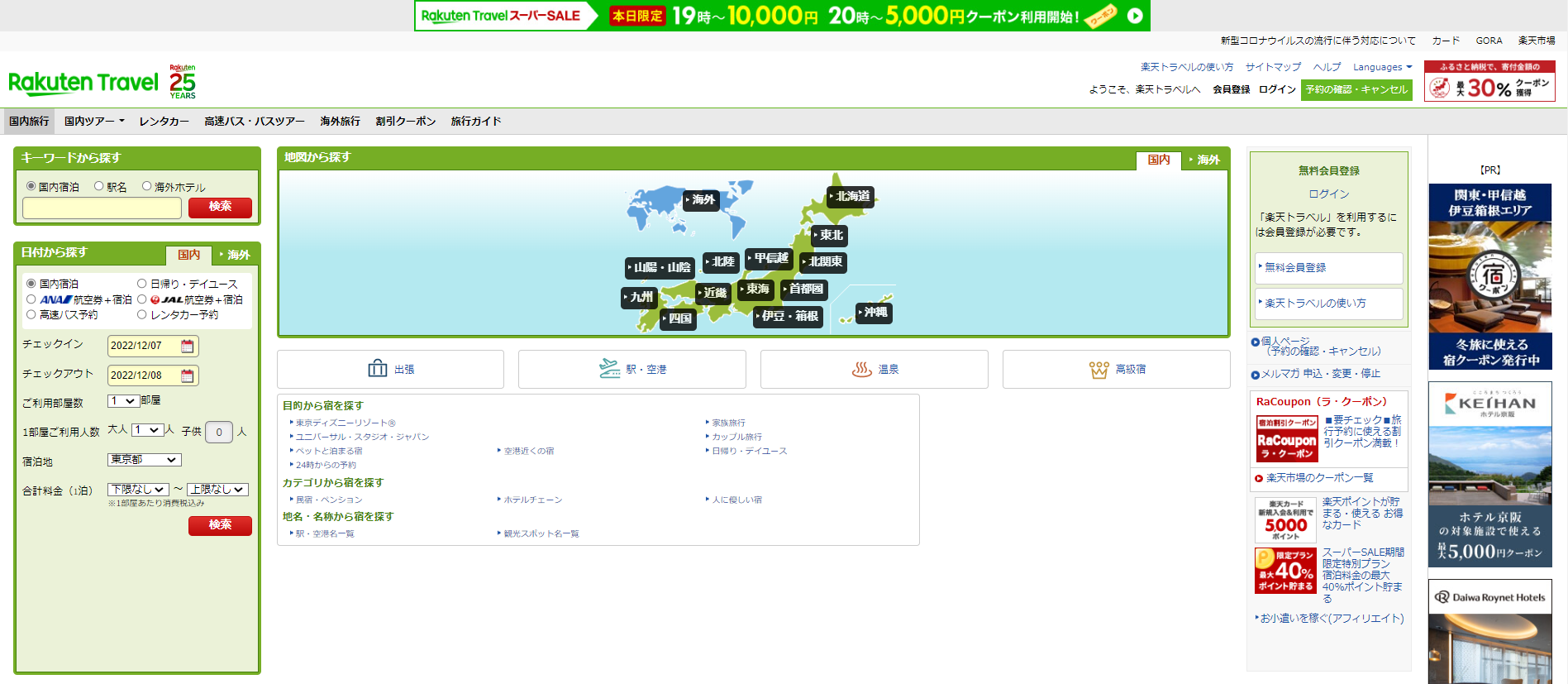Screen dimensions: 1568x684
Task: Click the RaCoupon red coupon icon
Action: tap(1286, 438)
